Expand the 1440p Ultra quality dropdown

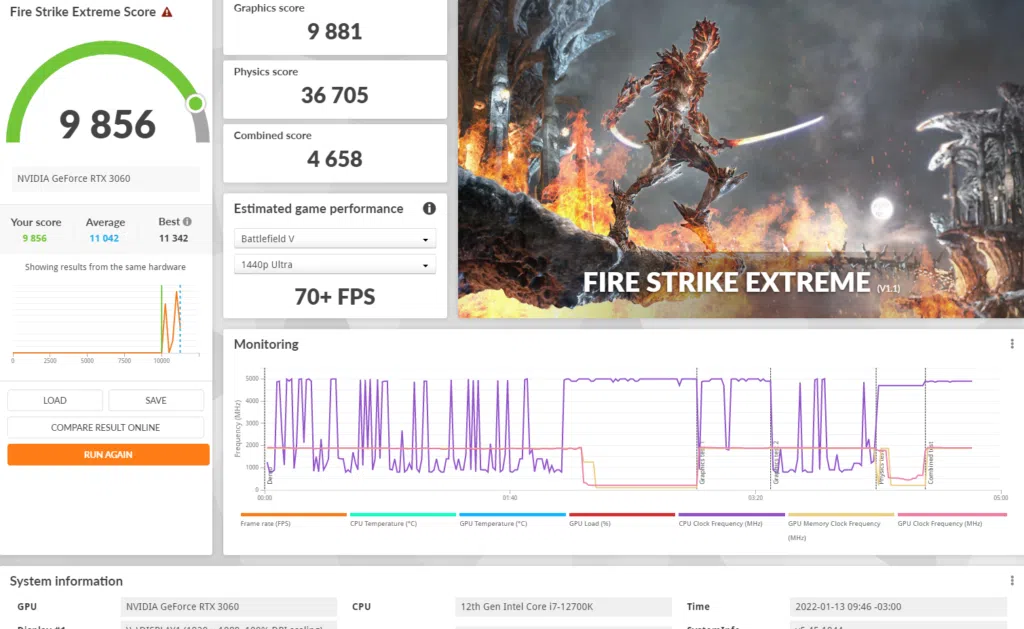point(334,263)
